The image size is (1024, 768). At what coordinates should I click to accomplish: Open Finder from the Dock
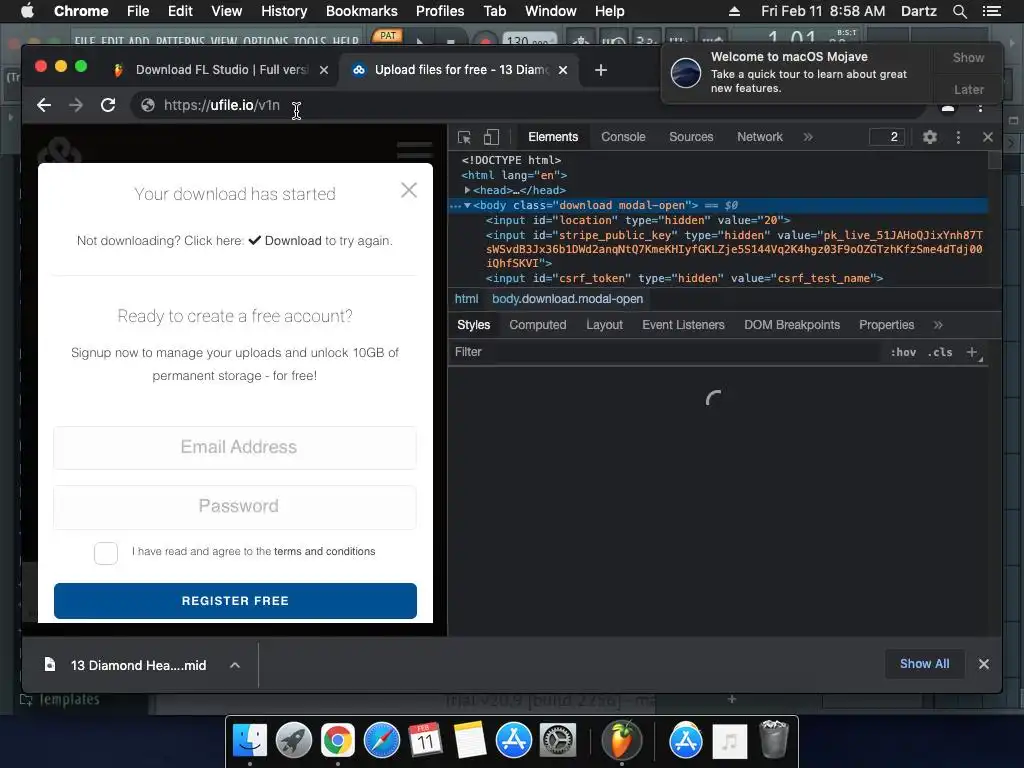pos(249,740)
